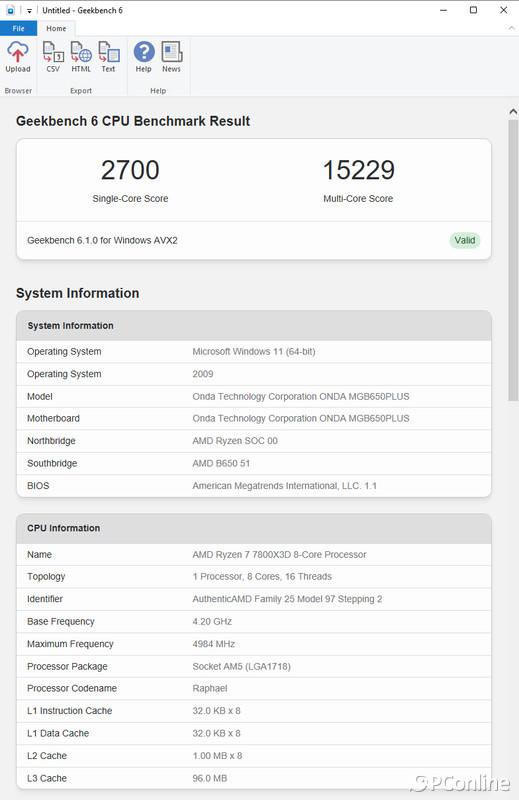Click the Northbridge row label
The width and height of the screenshot is (519, 800).
pos(51,441)
